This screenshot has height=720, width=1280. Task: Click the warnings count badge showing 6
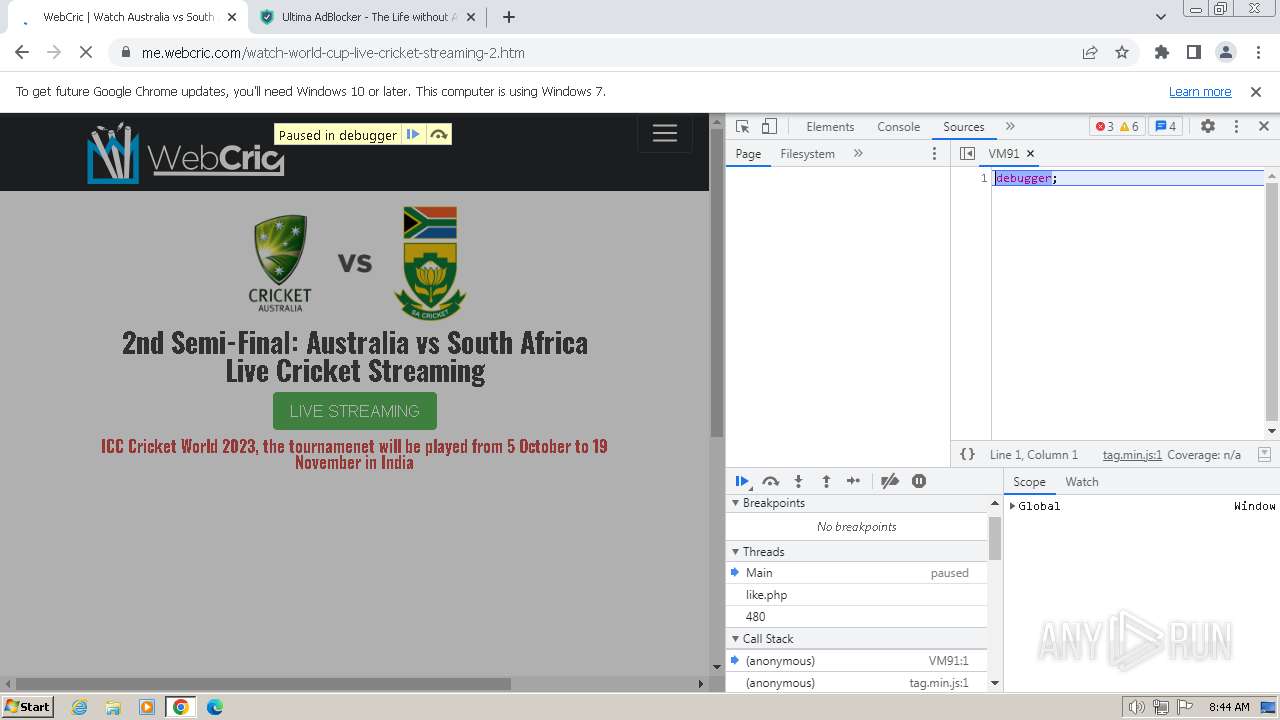[1129, 126]
